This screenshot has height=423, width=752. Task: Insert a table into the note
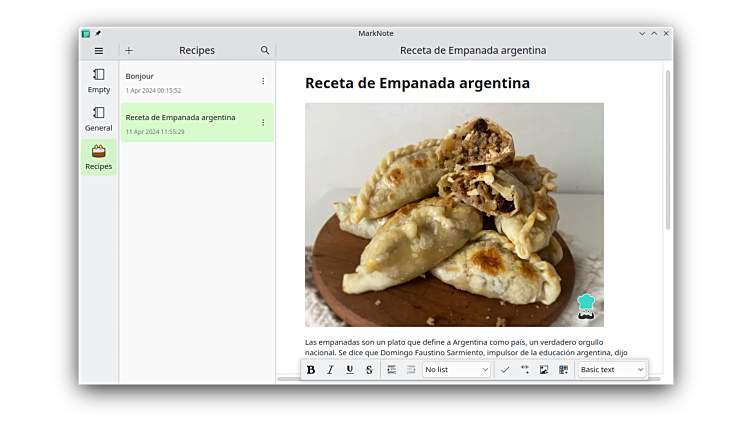coord(563,370)
